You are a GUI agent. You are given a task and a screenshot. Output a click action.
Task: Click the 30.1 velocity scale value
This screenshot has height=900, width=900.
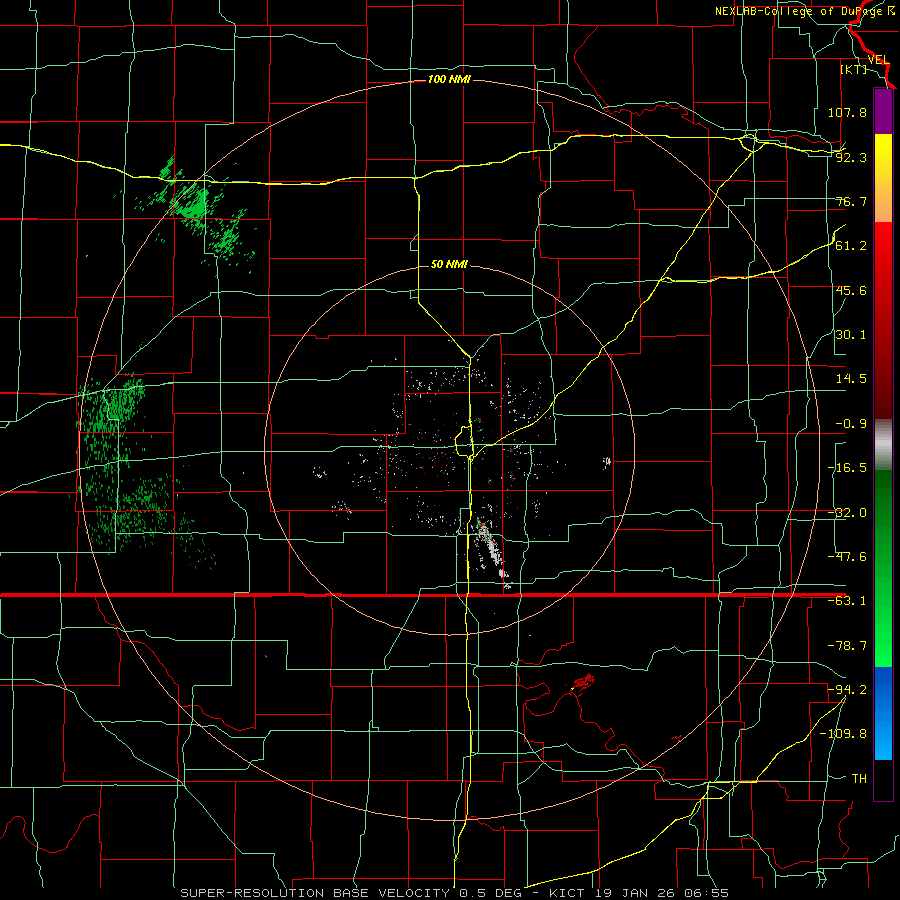coord(851,335)
